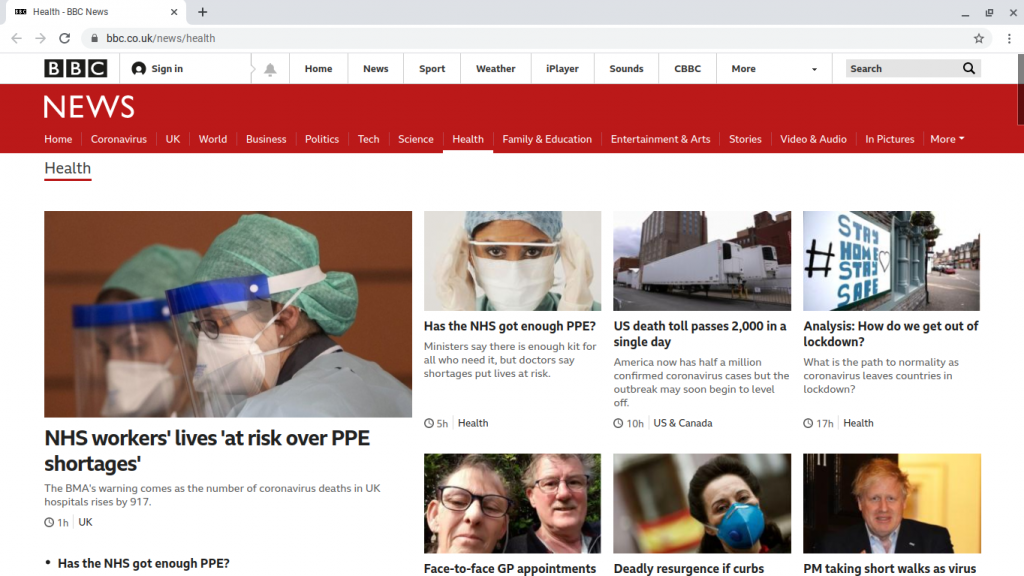
Task: Go to the Coronavirus news section
Action: 119,139
